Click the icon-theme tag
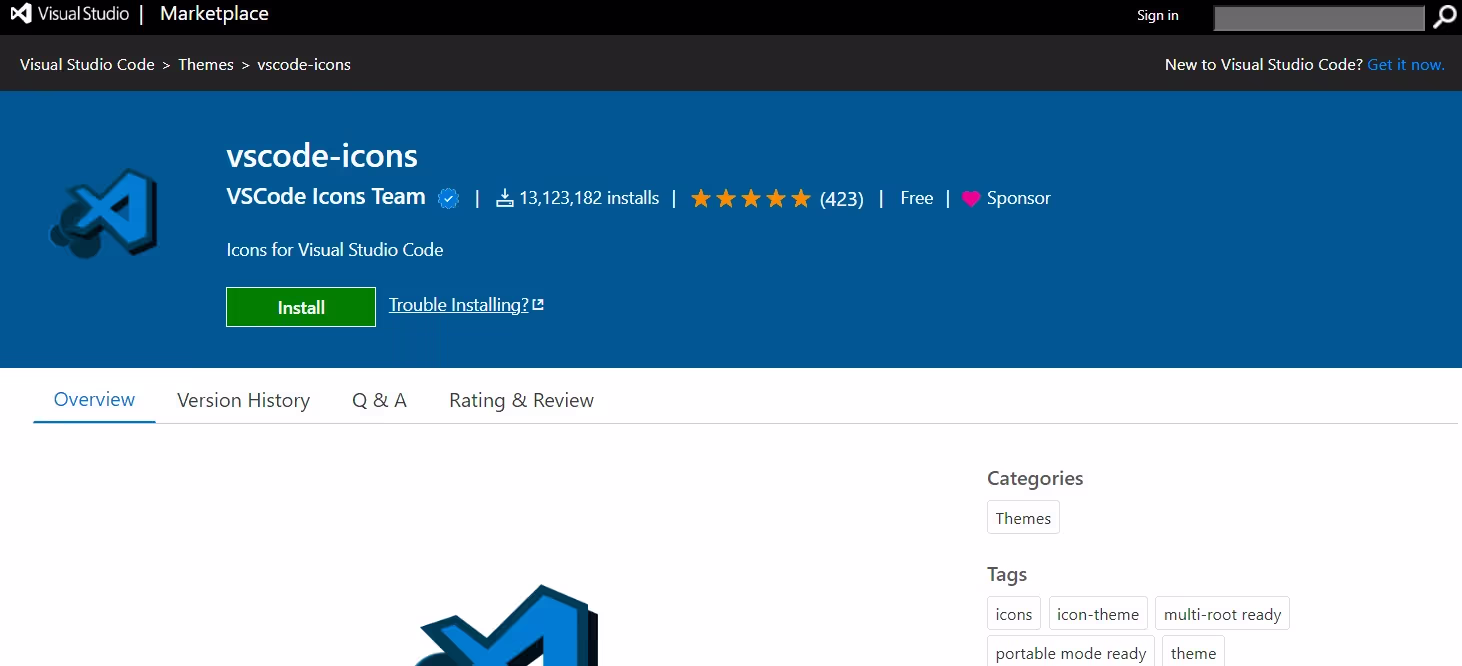Screen dimensions: 1462x666 click(x=1098, y=614)
